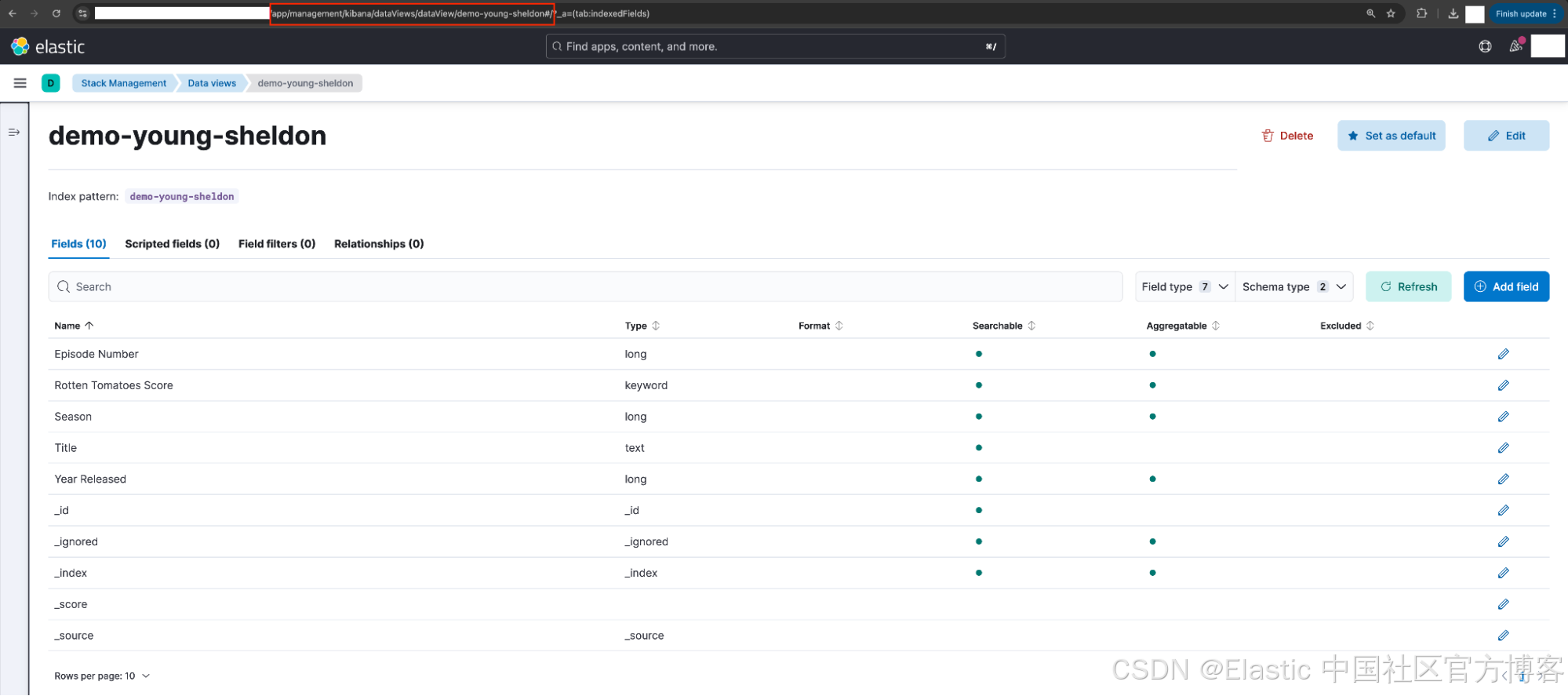
Task: Open the Schema type filter dropdown
Action: coord(1294,286)
